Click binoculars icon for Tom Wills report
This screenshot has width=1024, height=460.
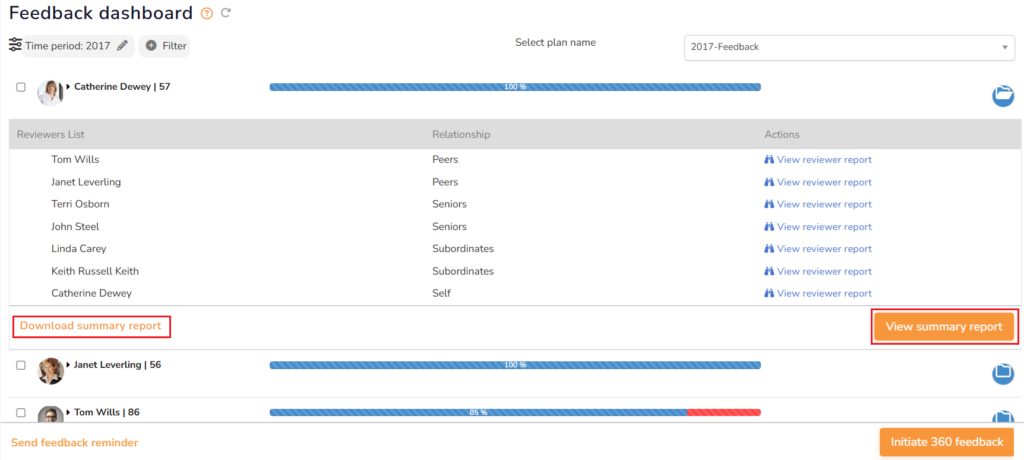coord(769,160)
